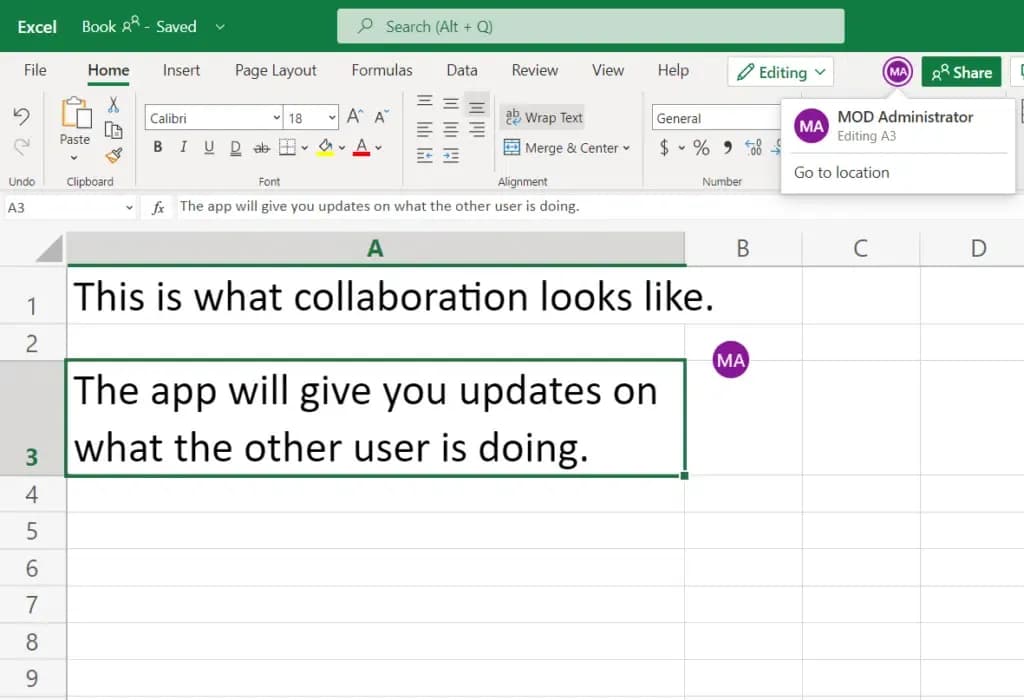
Task: Apply percent style number format
Action: pyautogui.click(x=701, y=148)
